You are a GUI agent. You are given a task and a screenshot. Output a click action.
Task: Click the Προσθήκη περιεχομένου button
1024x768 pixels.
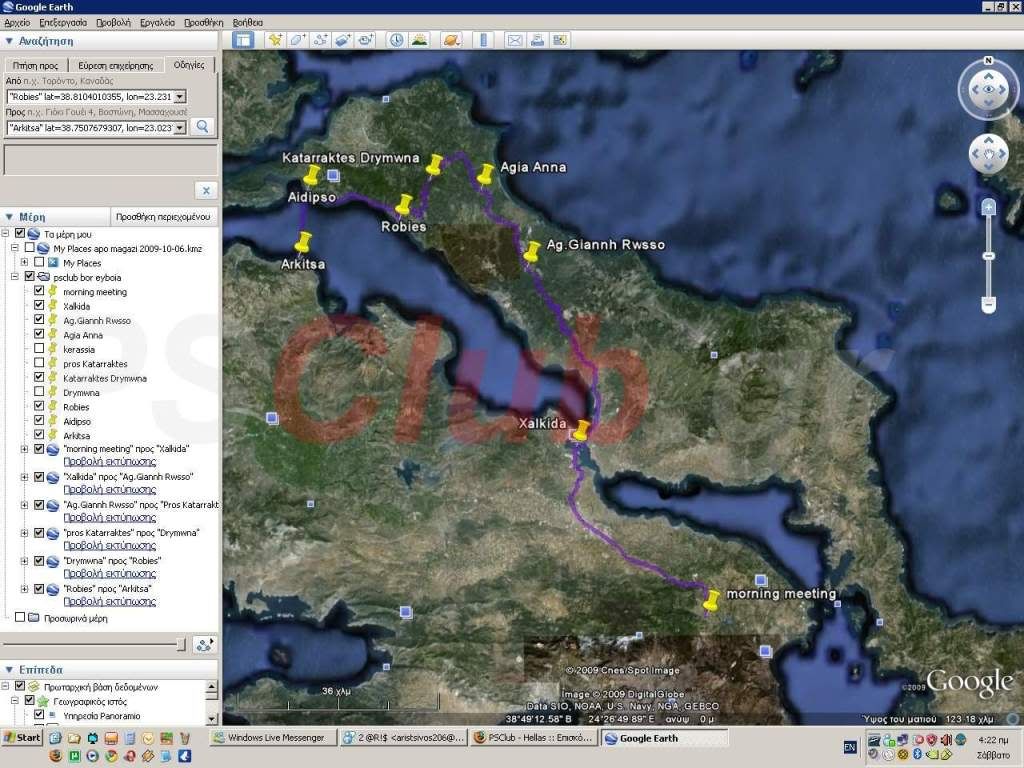[163, 217]
